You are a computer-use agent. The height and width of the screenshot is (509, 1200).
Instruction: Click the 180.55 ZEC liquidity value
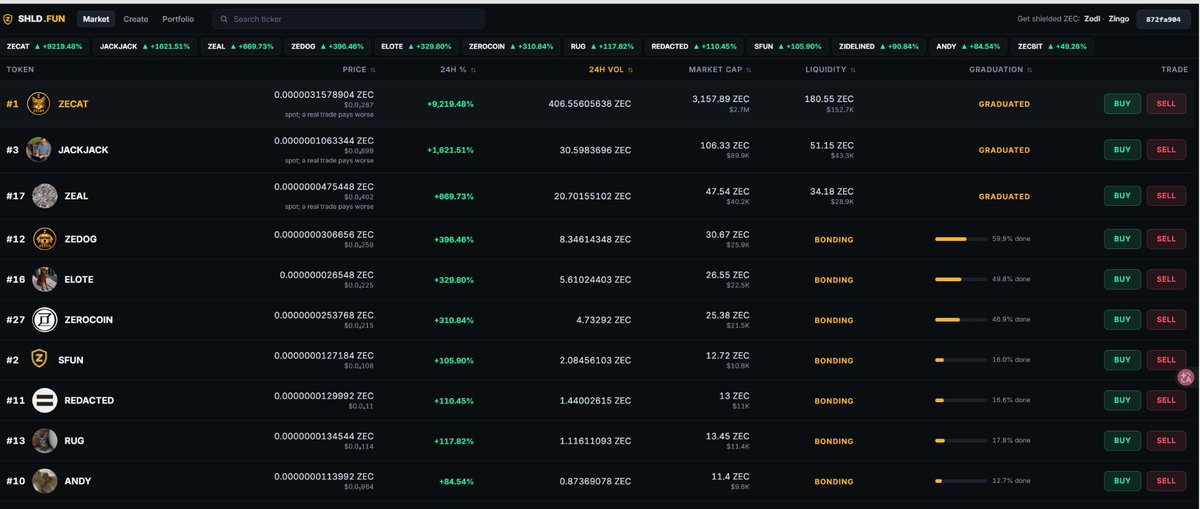click(829, 99)
